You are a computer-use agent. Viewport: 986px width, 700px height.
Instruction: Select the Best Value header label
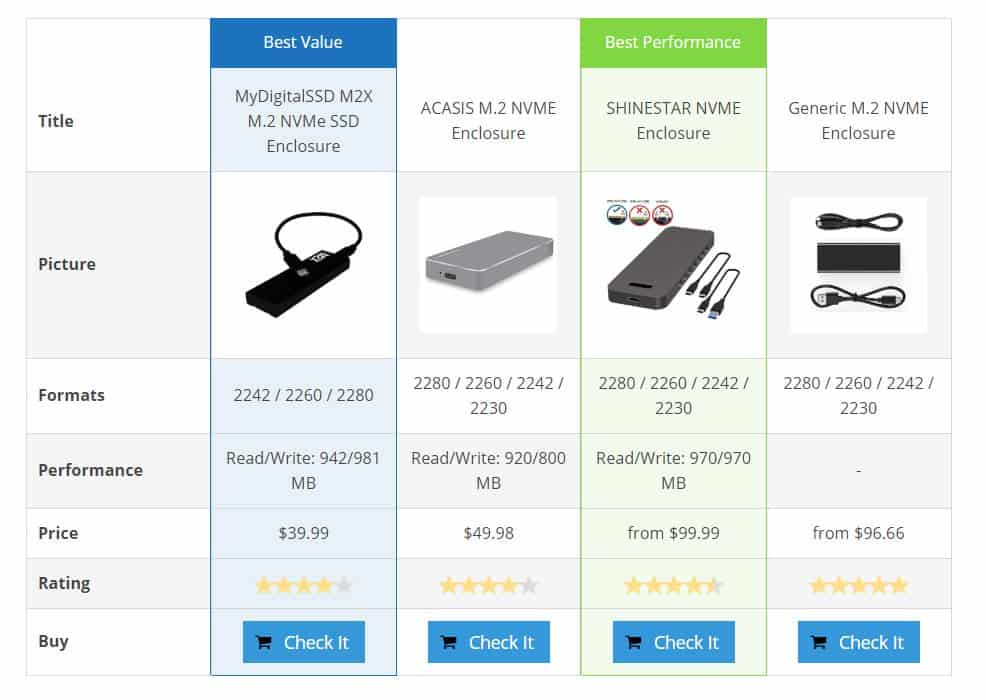pyautogui.click(x=303, y=42)
